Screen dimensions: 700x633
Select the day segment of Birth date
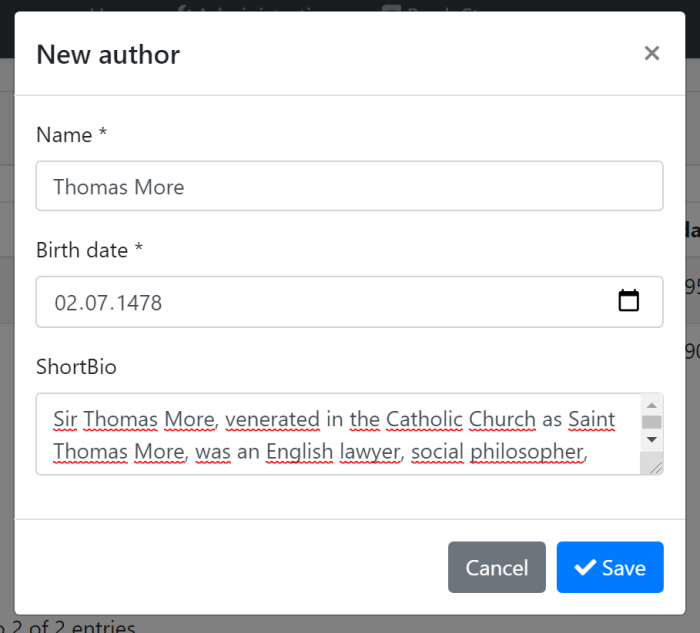tap(66, 302)
